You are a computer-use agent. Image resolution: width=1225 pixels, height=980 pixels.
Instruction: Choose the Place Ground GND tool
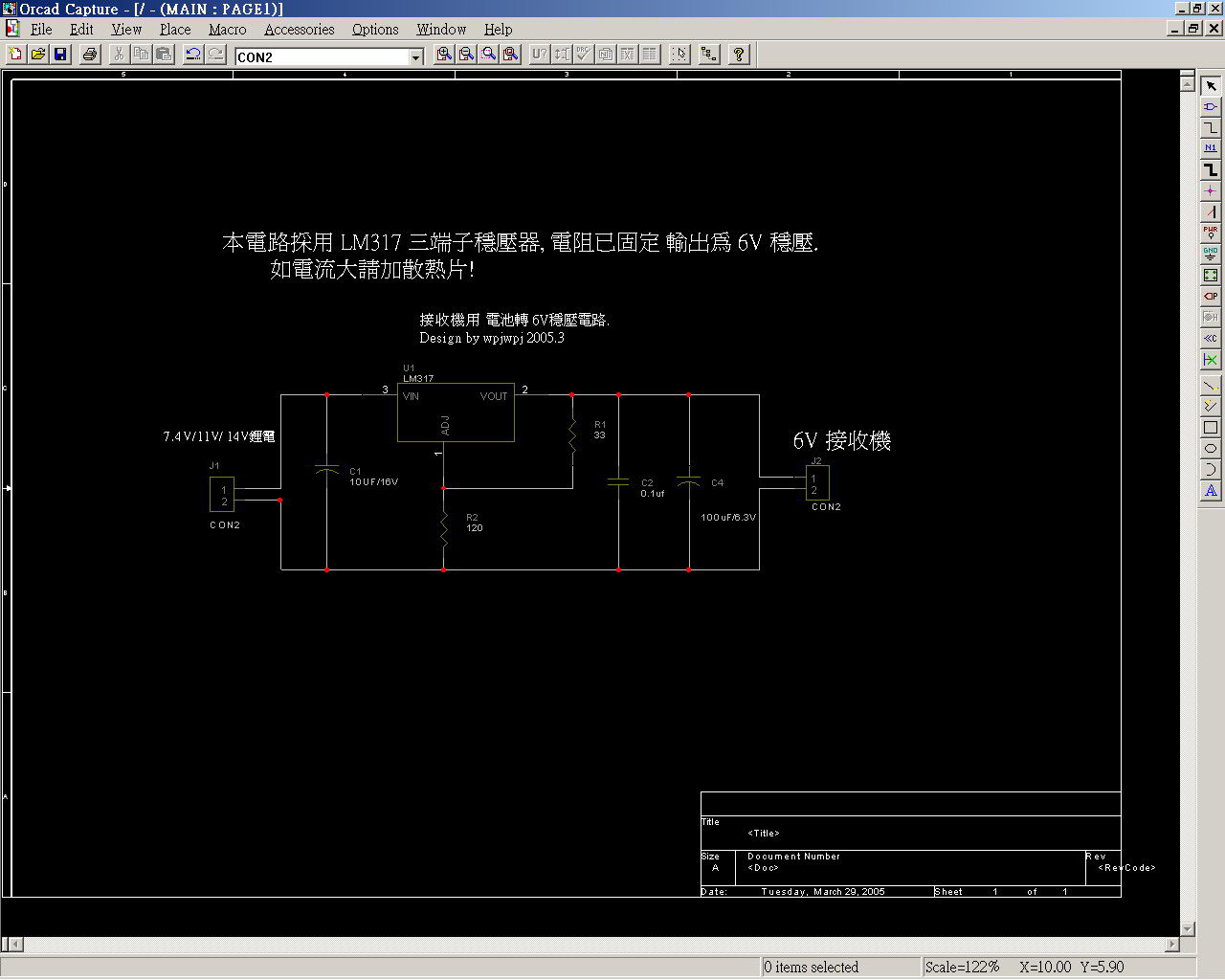click(1211, 254)
